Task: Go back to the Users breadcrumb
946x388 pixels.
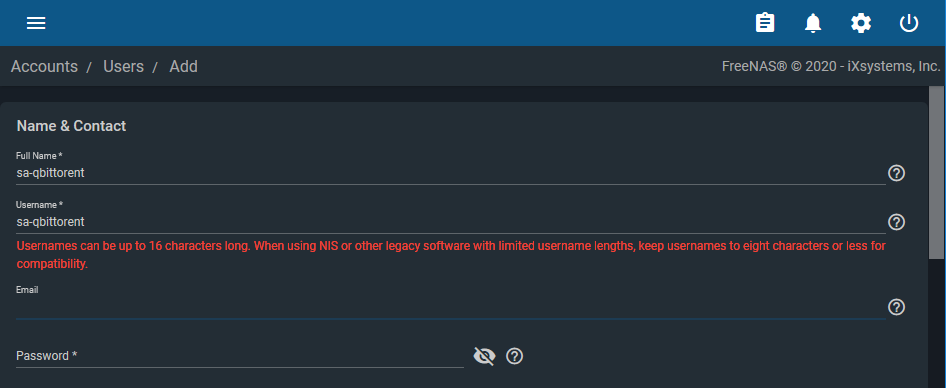Action: 123,66
